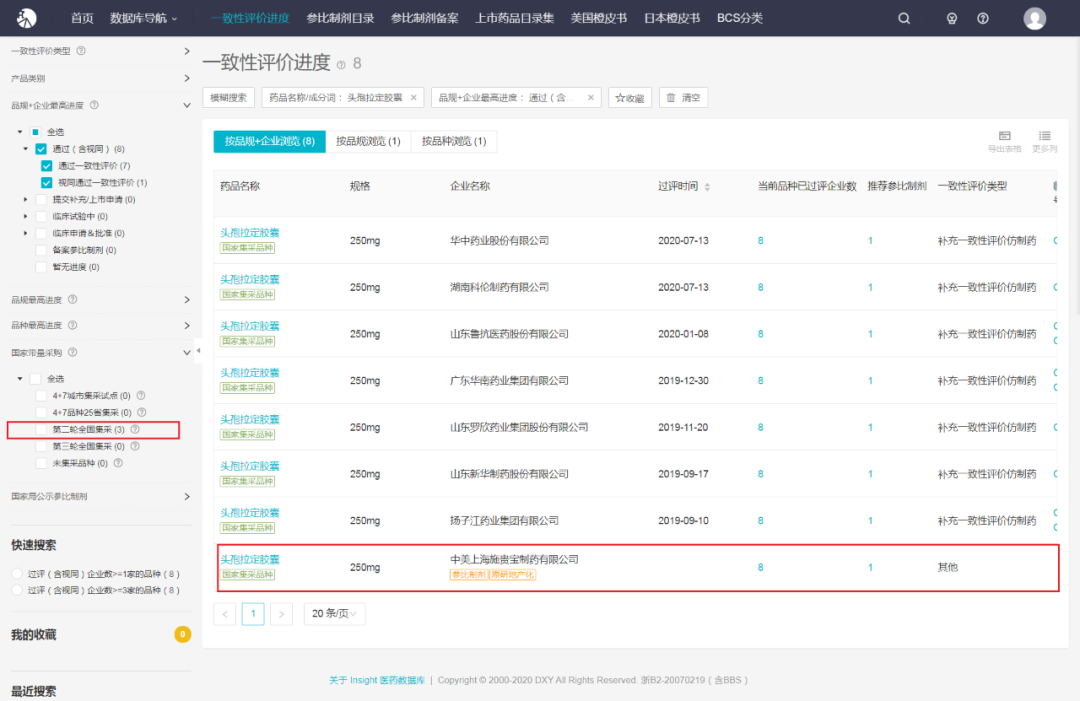Uncheck the 通过一致性评价 (7) checkbox

click(47, 166)
